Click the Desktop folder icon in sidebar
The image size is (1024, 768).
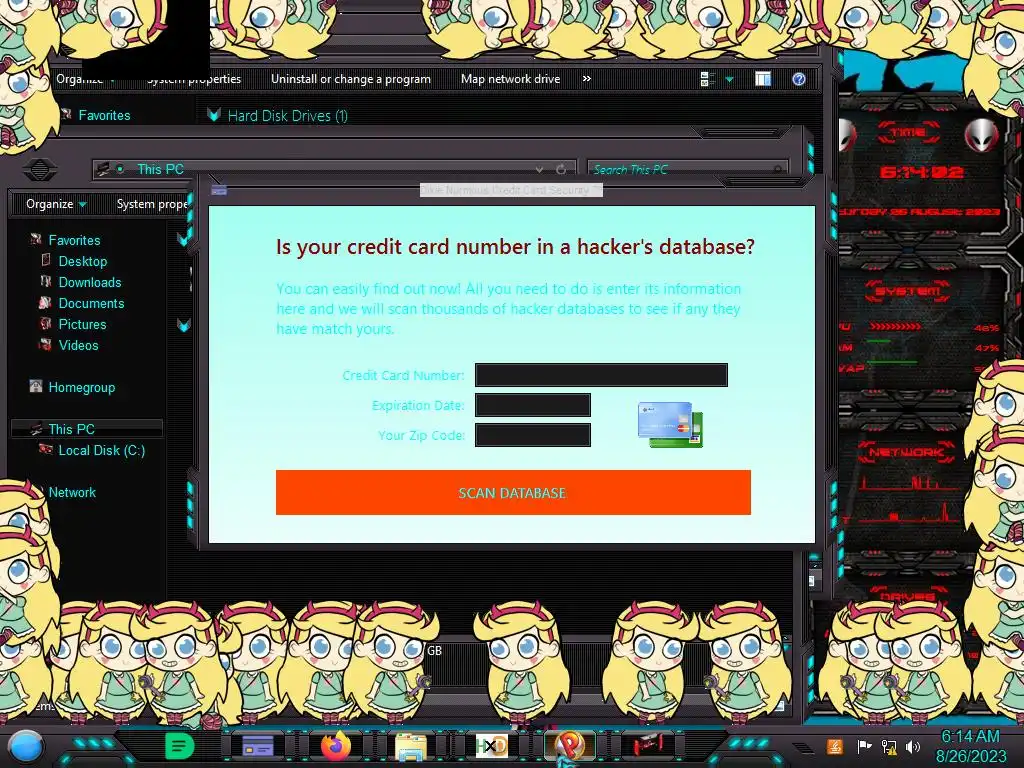click(x=46, y=260)
